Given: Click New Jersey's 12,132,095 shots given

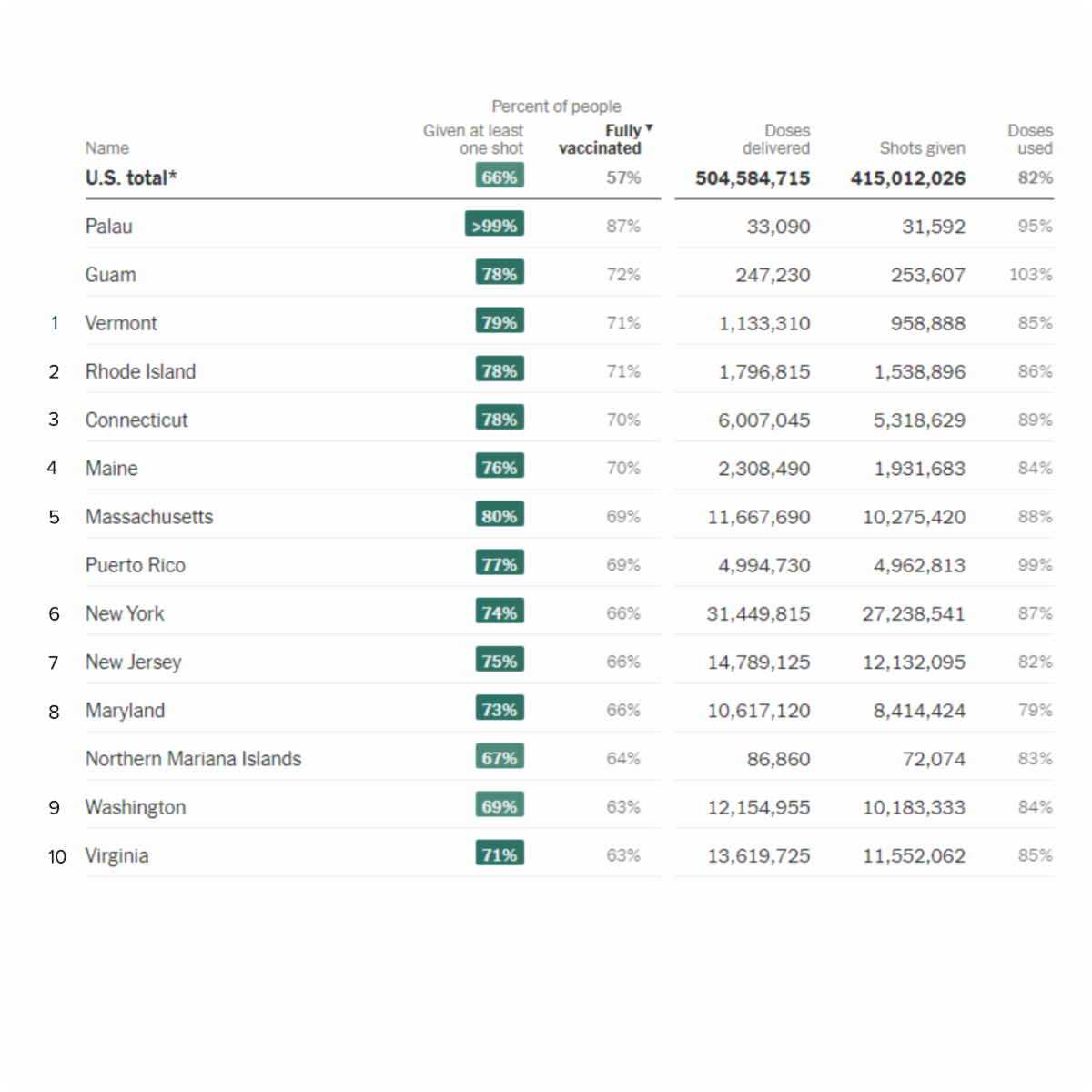Looking at the screenshot, I should (x=914, y=662).
